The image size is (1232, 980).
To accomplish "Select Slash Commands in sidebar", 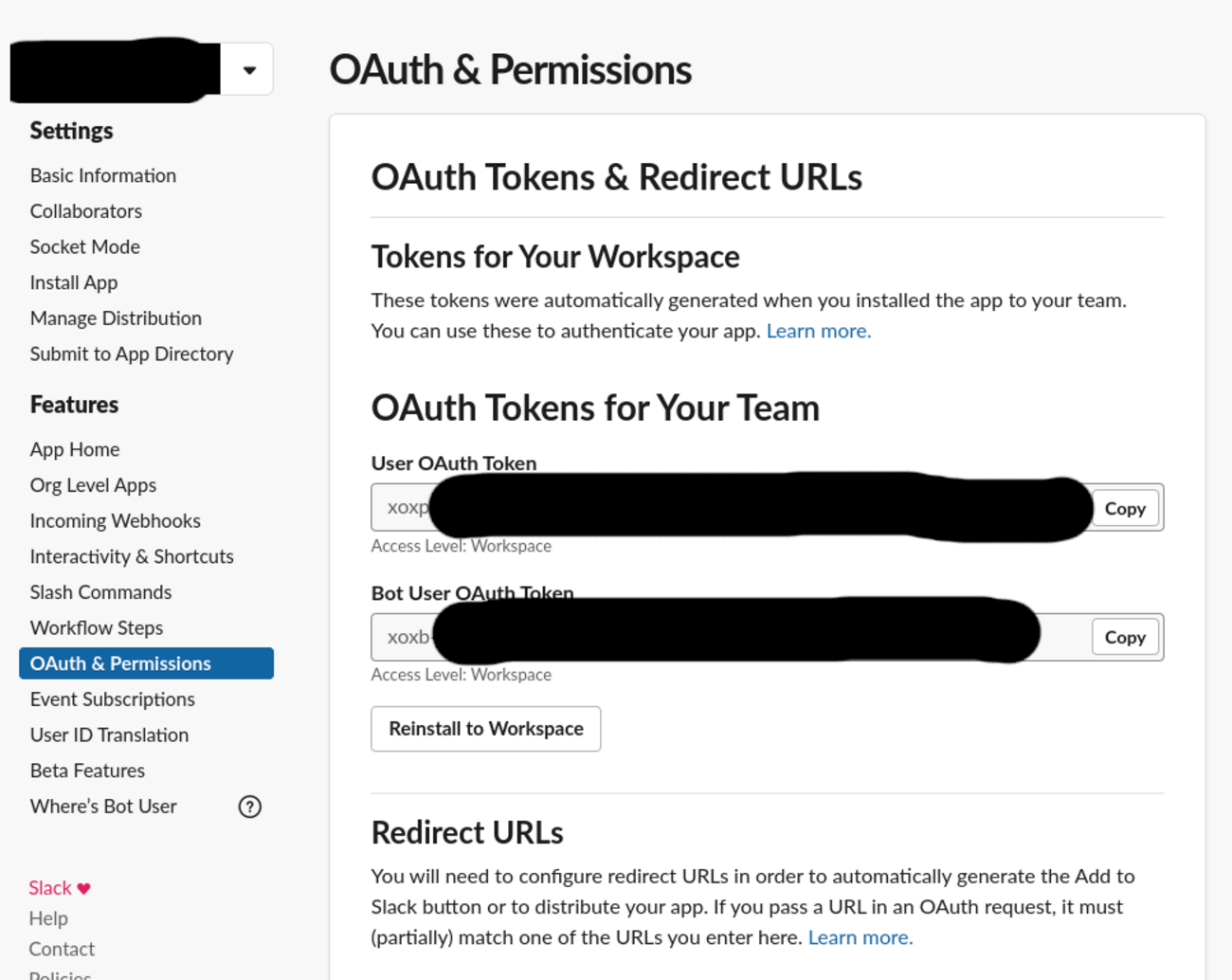I will (100, 592).
